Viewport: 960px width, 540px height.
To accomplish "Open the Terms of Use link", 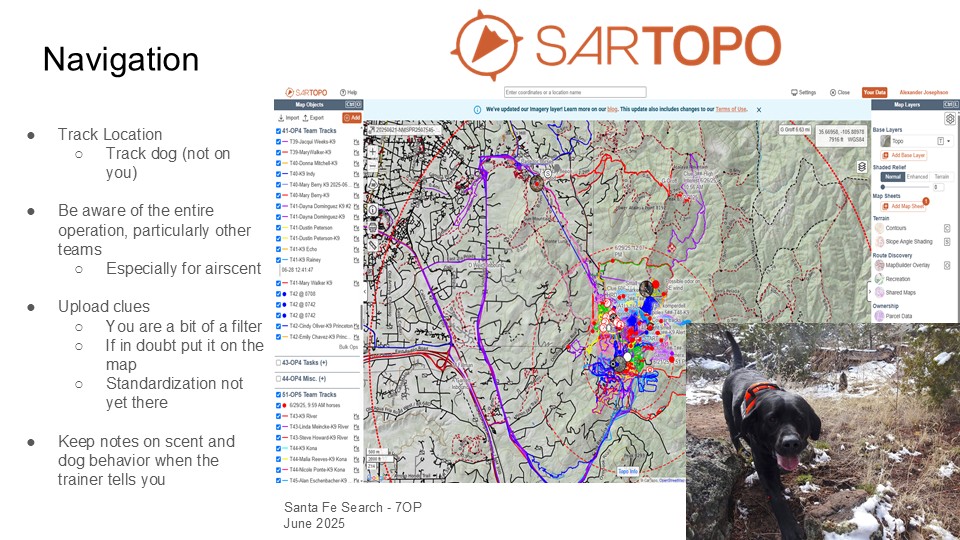I will coord(731,110).
